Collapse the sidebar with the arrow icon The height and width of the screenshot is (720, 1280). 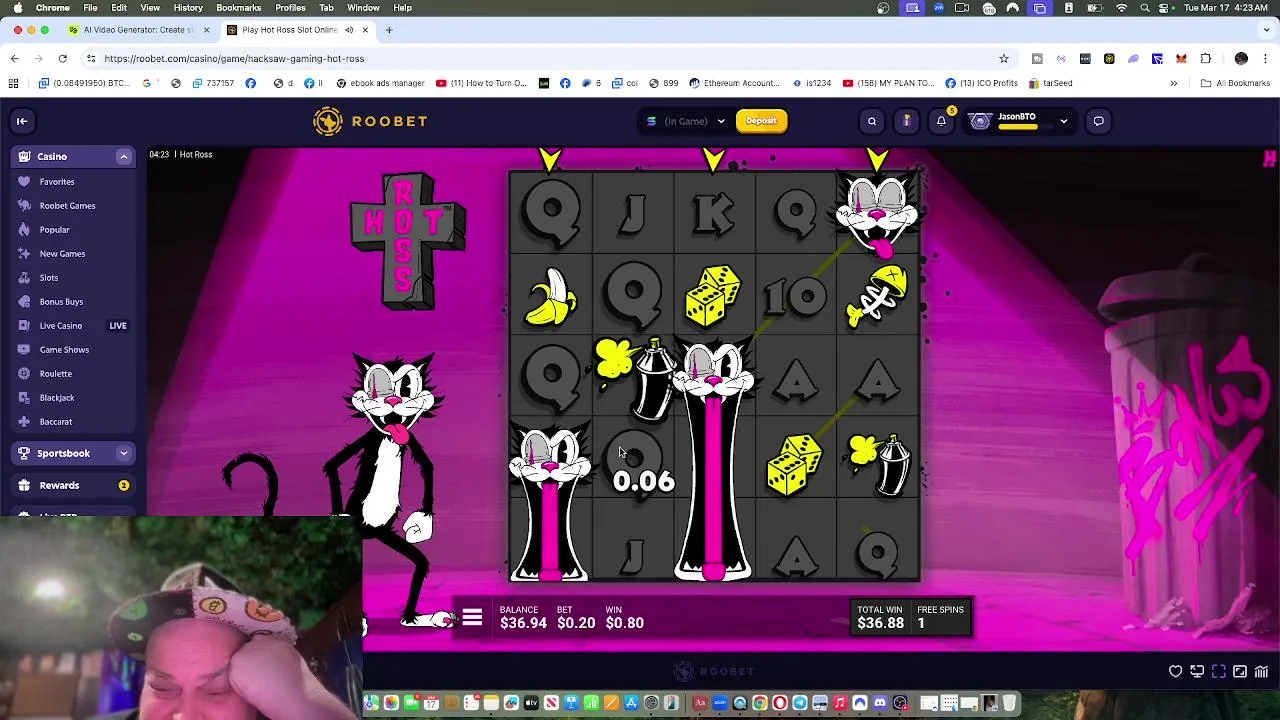(x=21, y=121)
